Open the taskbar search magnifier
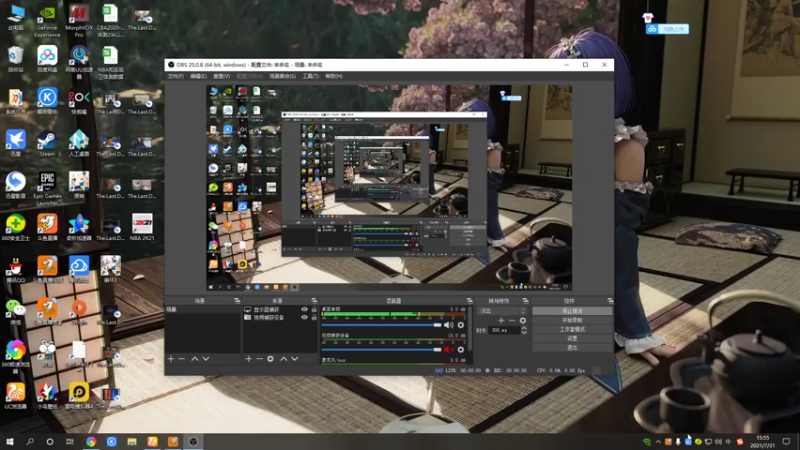Image resolution: width=800 pixels, height=450 pixels. 30,442
